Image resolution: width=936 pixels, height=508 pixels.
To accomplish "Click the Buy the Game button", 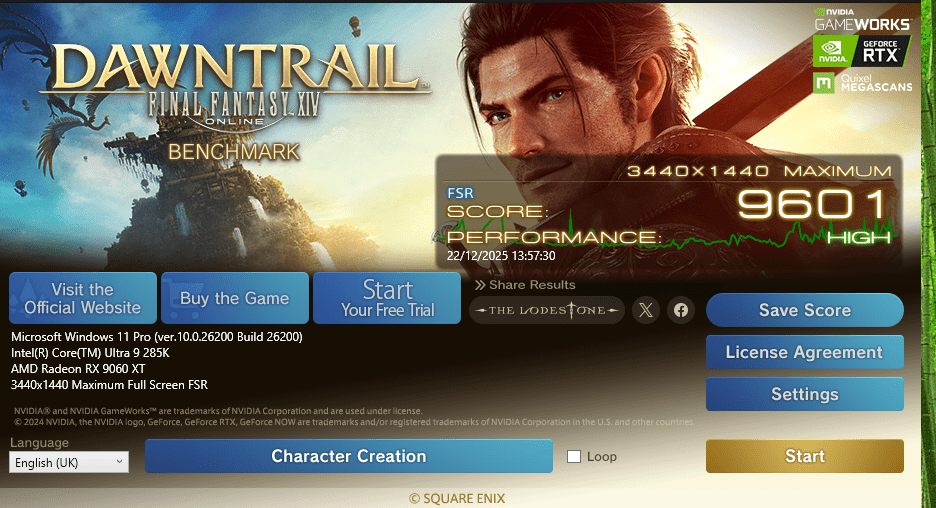I will 235,298.
